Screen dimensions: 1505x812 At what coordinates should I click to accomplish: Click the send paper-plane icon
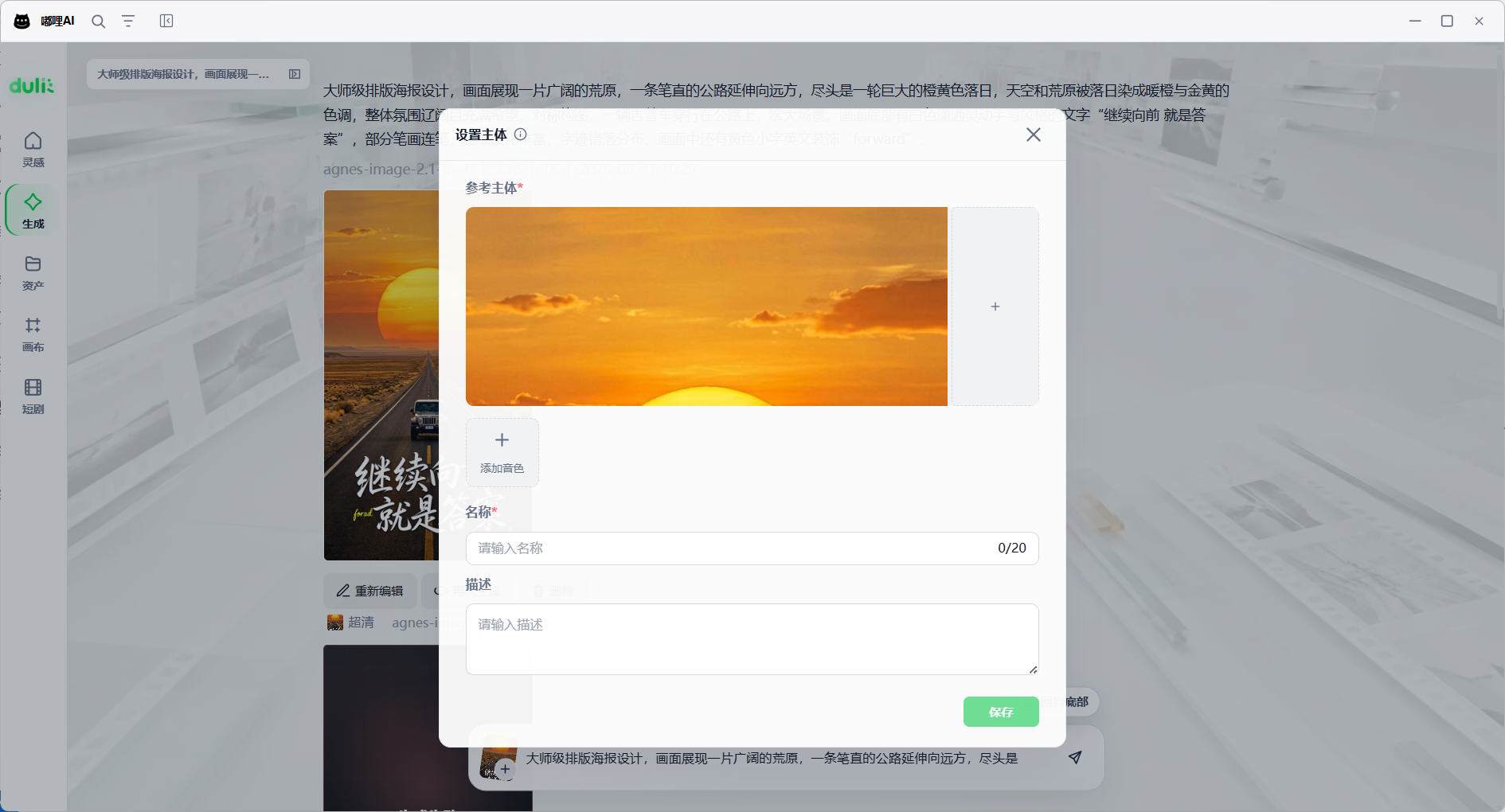point(1075,757)
